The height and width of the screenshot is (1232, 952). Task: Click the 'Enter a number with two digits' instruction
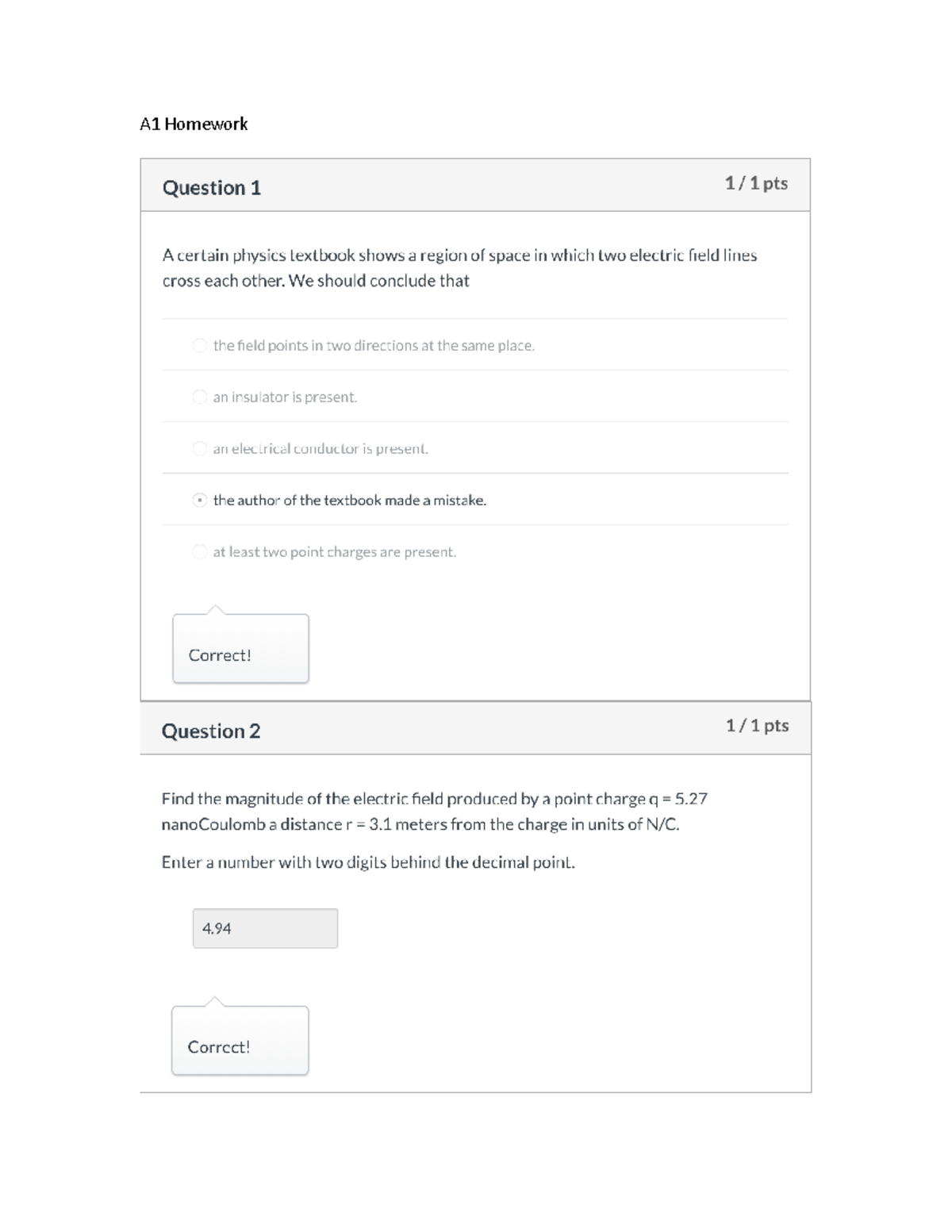[x=368, y=862]
